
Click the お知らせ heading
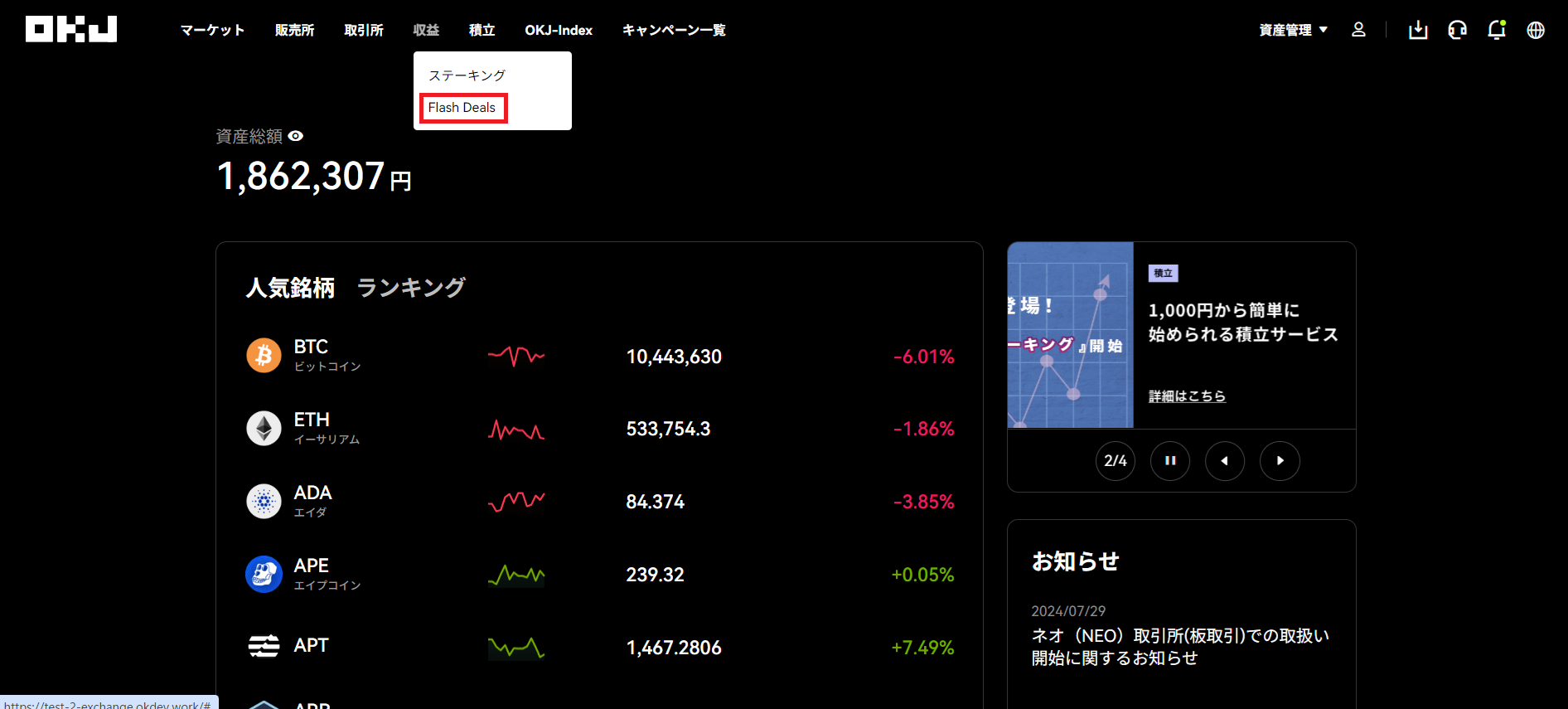[1075, 561]
